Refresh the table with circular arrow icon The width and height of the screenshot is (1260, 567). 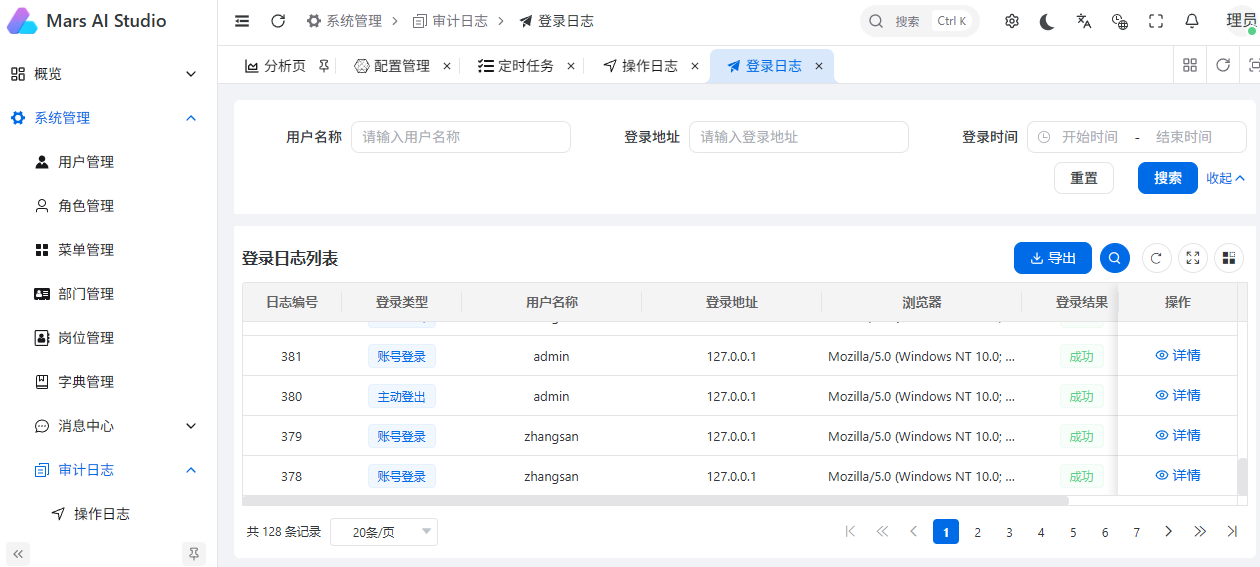tap(1157, 258)
